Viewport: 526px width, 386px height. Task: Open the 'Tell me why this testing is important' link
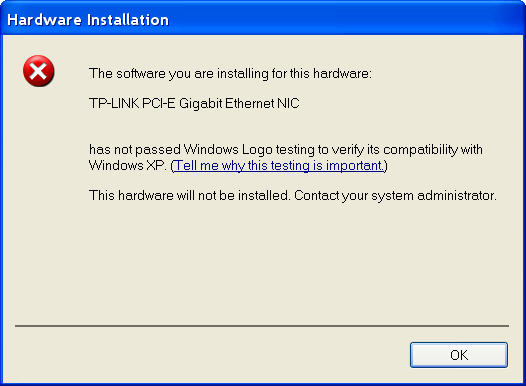click(279, 166)
